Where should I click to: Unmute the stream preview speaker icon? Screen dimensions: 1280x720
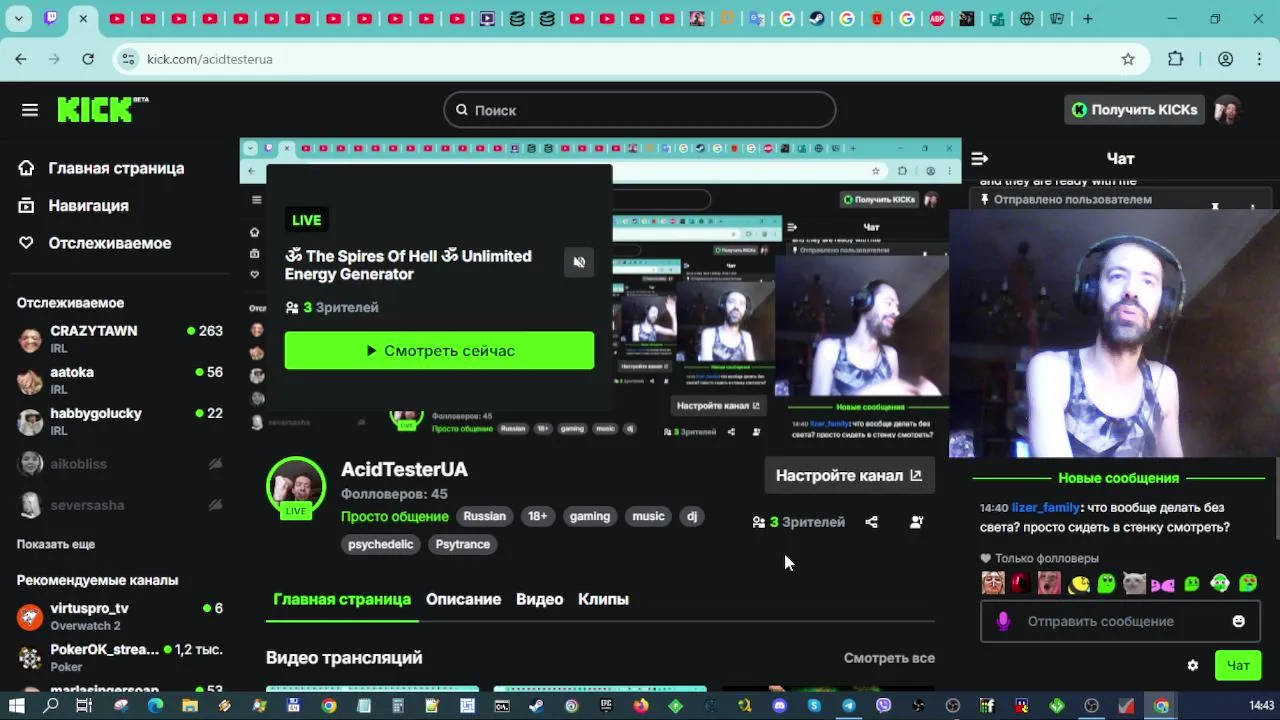579,262
